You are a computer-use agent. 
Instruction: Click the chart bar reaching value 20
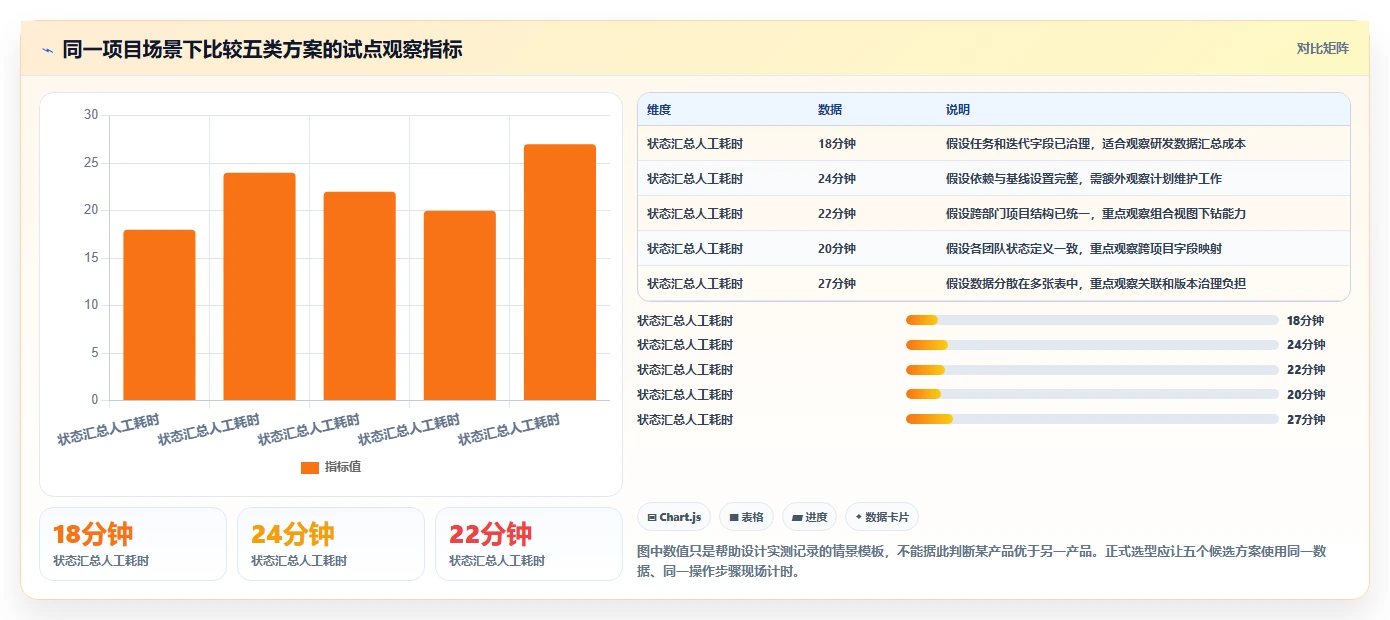pyautogui.click(x=460, y=306)
